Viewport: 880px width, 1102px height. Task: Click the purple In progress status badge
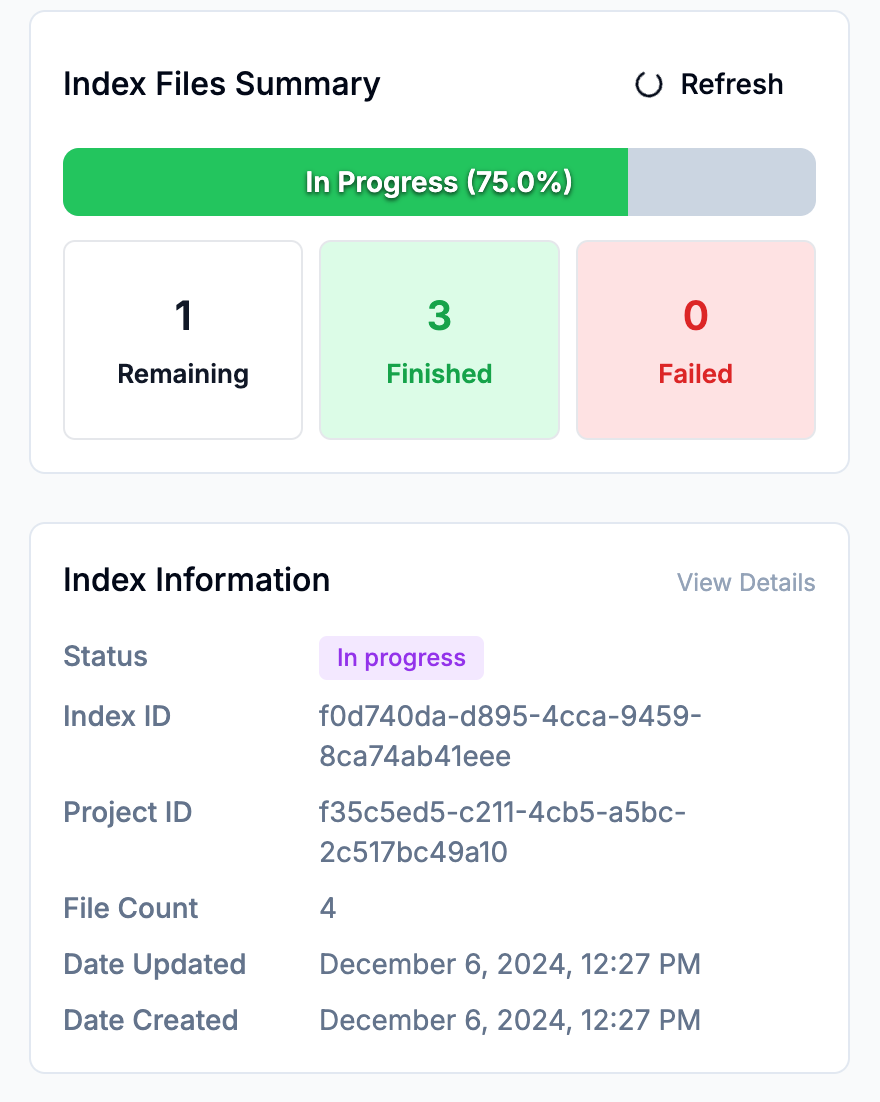coord(401,658)
